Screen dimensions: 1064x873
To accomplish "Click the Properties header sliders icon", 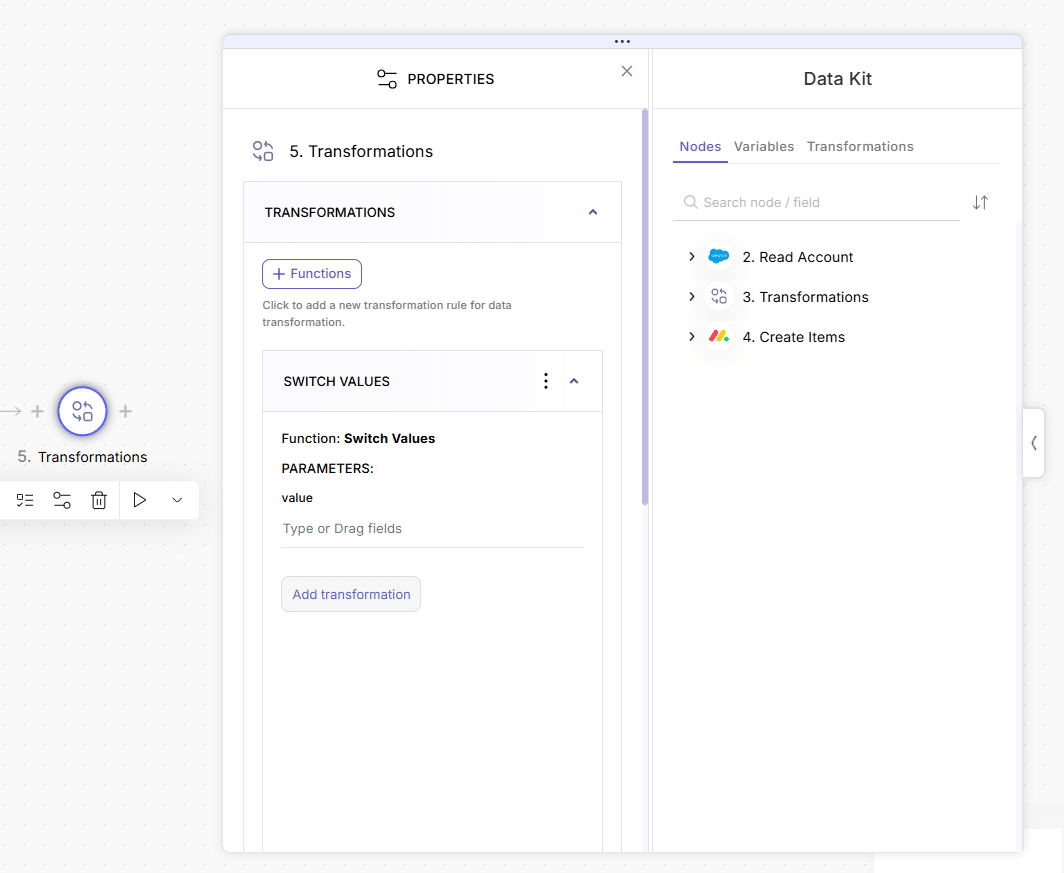I will click(387, 79).
